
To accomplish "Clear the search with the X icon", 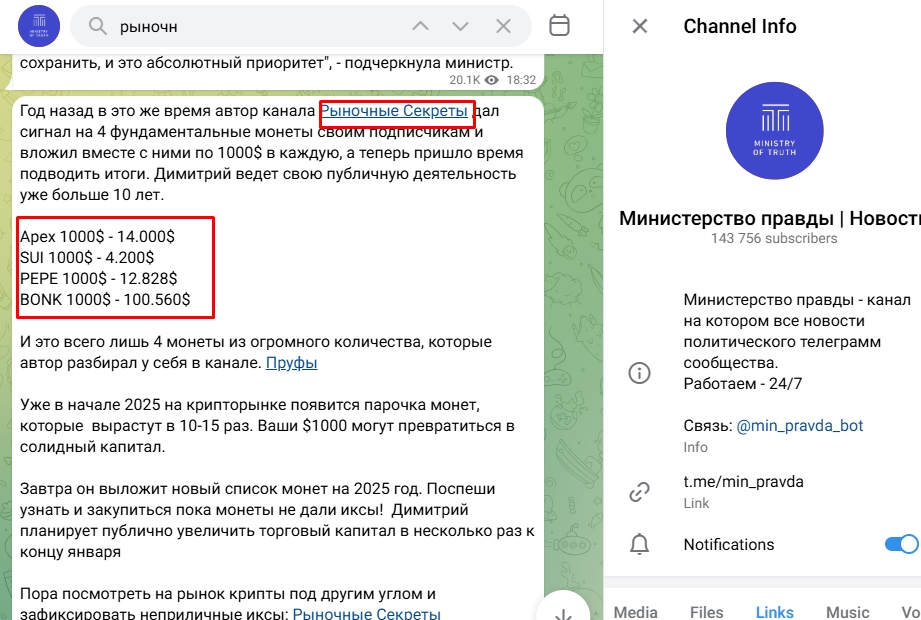I will (x=503, y=26).
